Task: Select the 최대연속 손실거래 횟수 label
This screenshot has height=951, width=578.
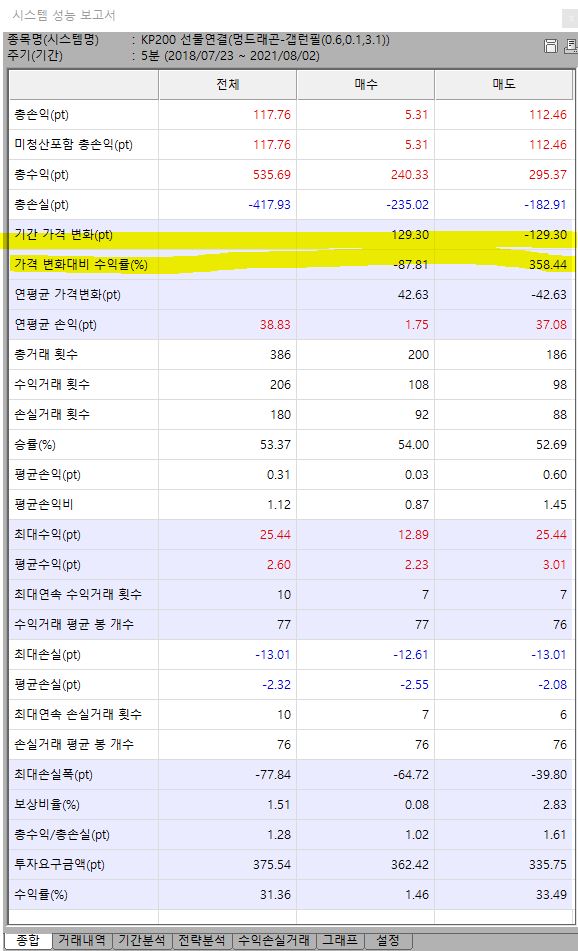Action: [78, 715]
